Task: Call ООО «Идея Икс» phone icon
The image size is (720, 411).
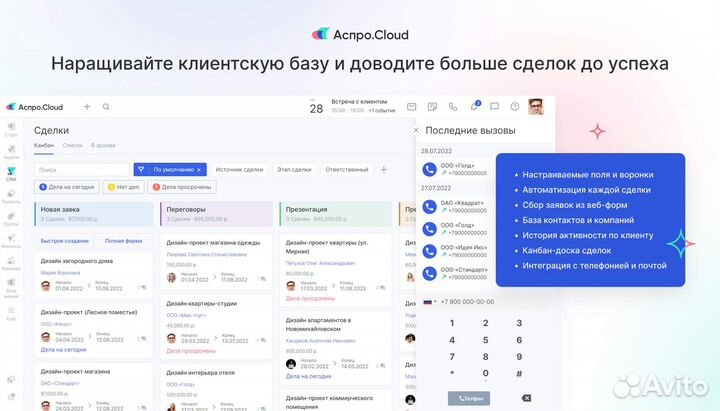Action: [429, 251]
